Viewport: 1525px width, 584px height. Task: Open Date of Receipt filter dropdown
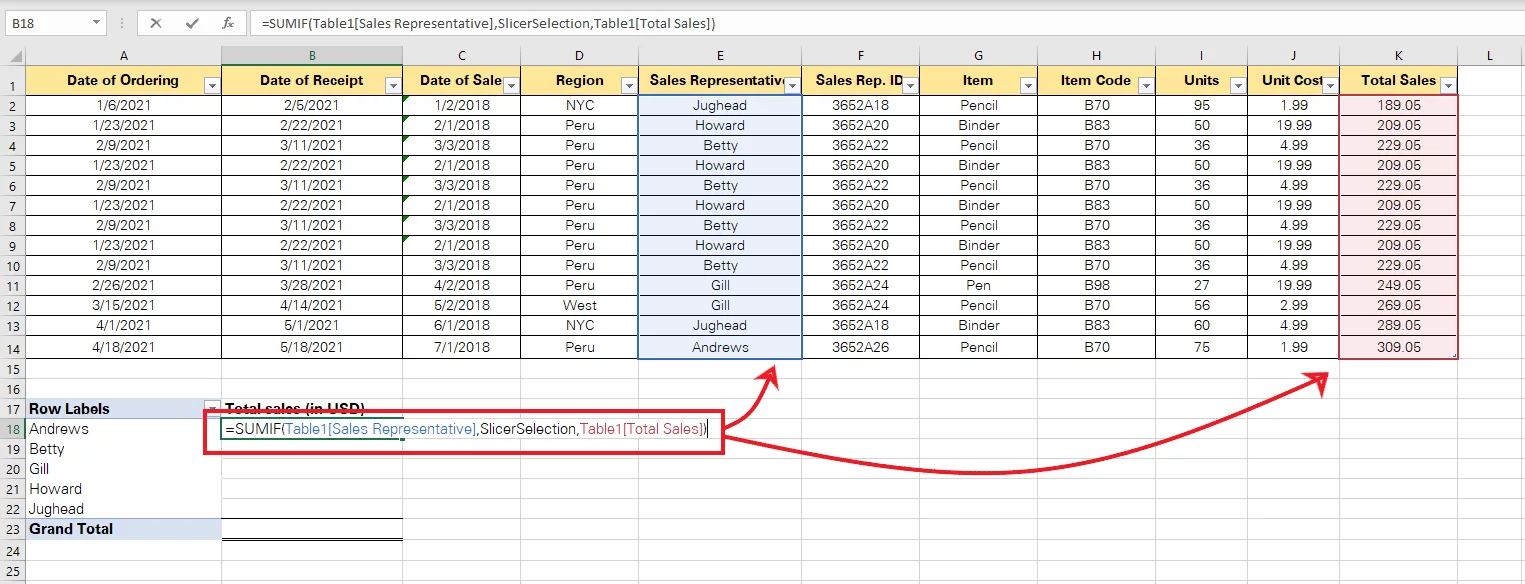tap(392, 86)
